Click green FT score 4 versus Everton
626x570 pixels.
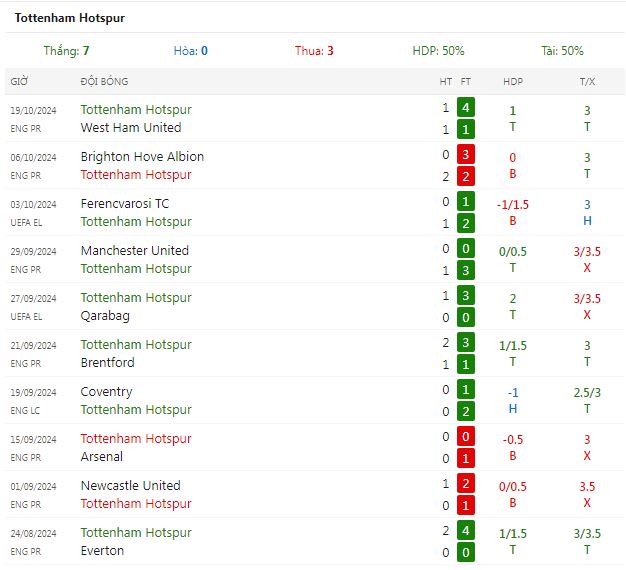[x=466, y=531]
